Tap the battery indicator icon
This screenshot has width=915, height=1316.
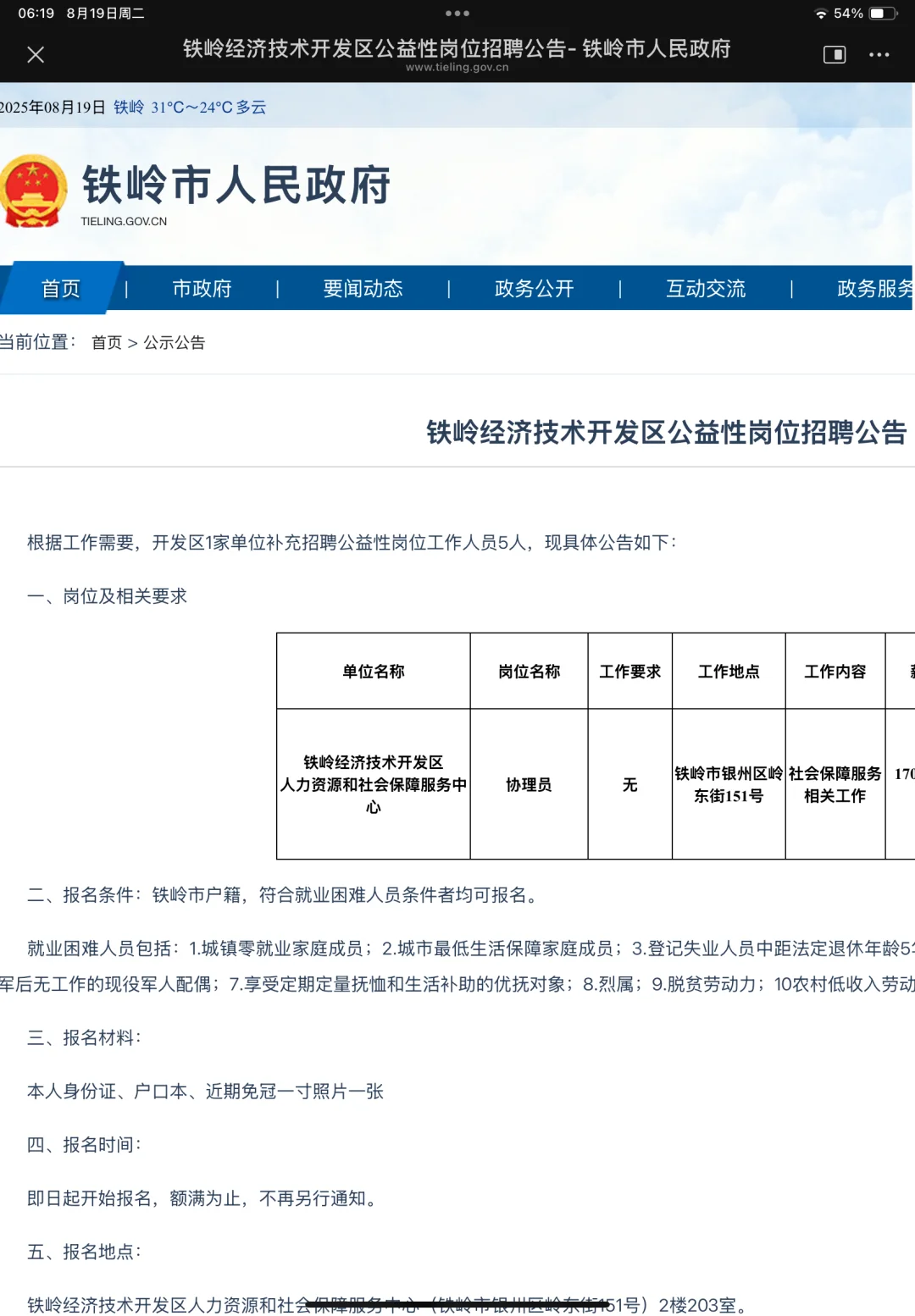point(883,14)
